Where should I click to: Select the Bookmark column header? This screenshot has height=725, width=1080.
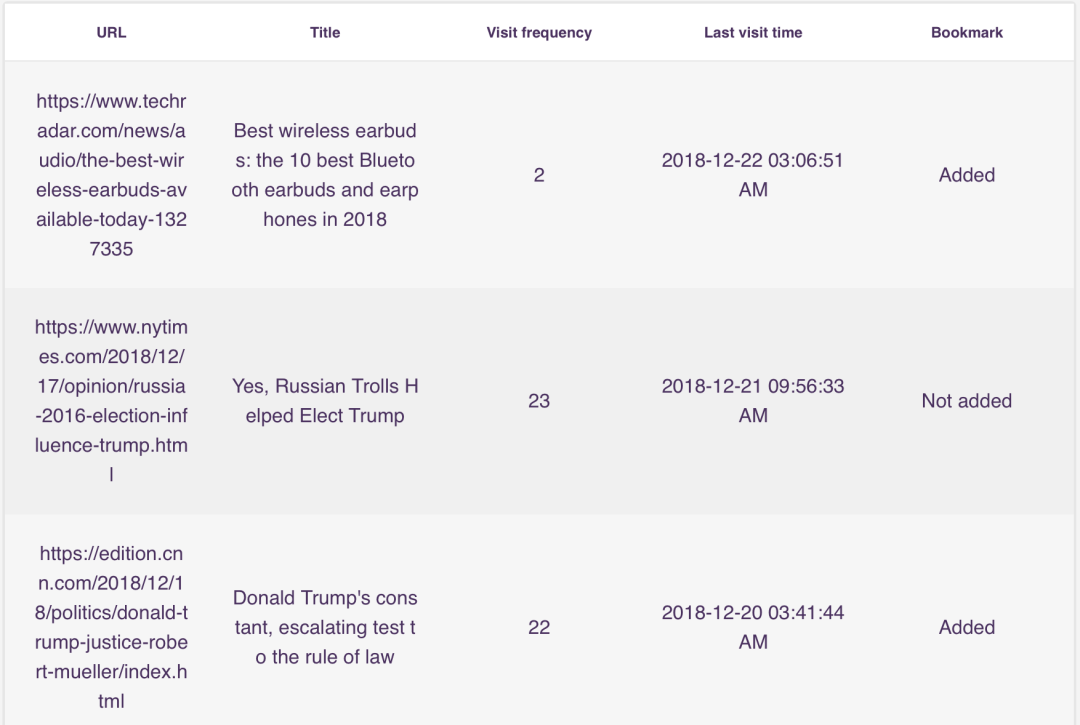click(x=966, y=32)
